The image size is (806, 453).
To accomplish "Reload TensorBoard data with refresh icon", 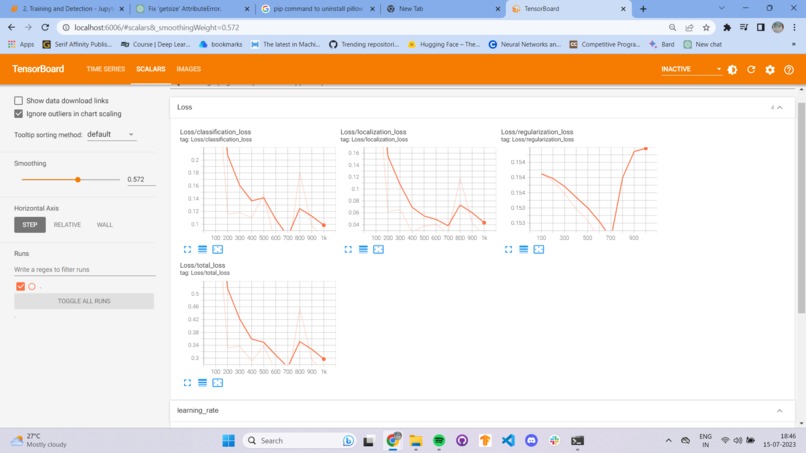I will pyautogui.click(x=751, y=69).
